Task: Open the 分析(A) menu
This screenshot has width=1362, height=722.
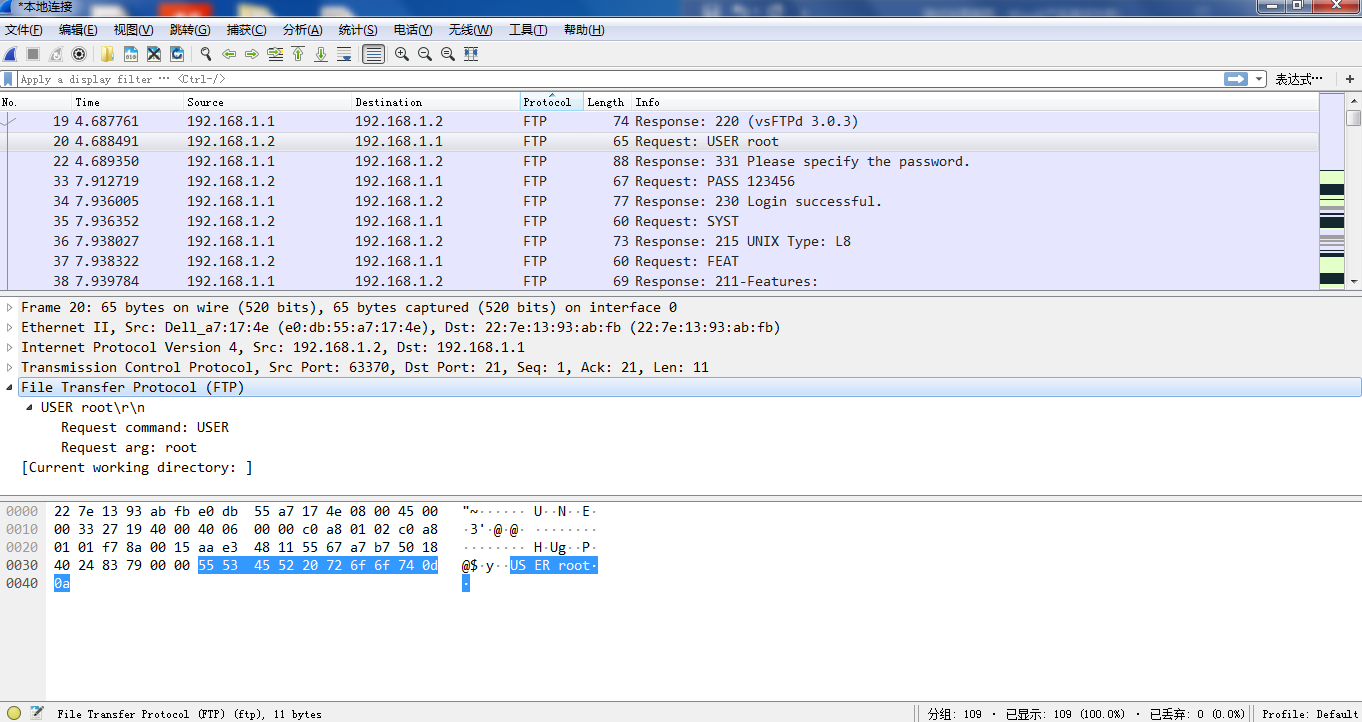Action: point(302,30)
